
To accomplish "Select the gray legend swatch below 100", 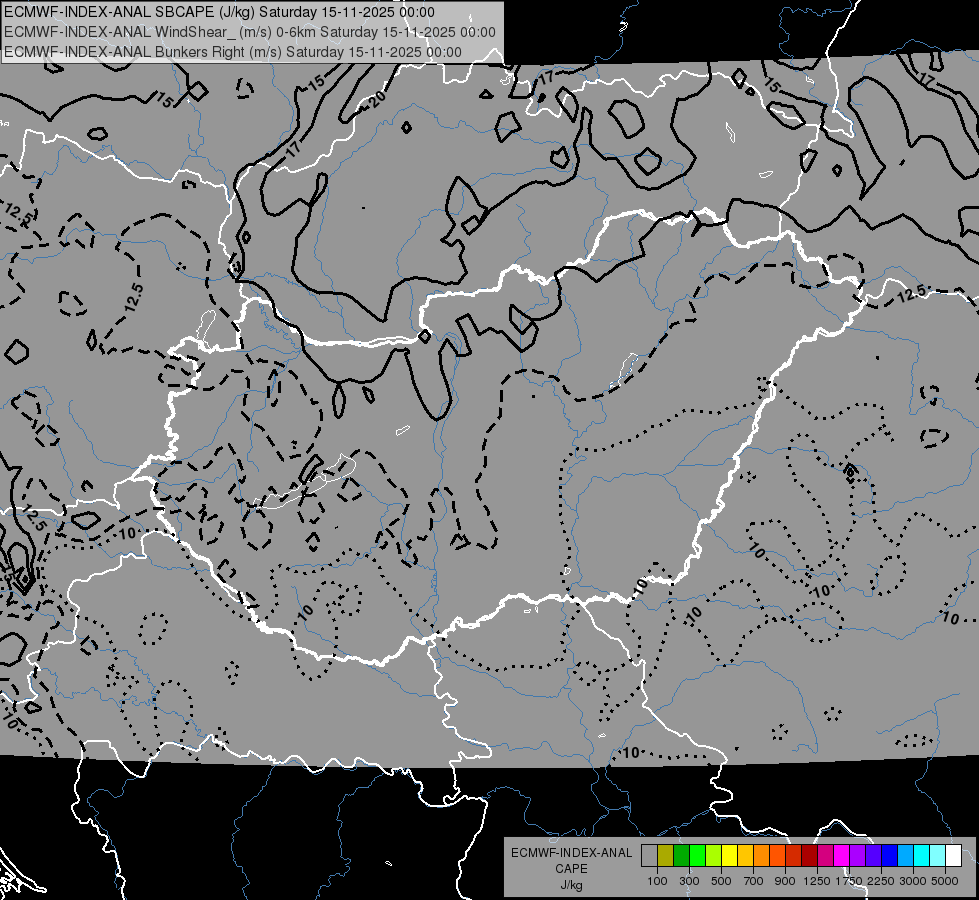I will pyautogui.click(x=649, y=856).
